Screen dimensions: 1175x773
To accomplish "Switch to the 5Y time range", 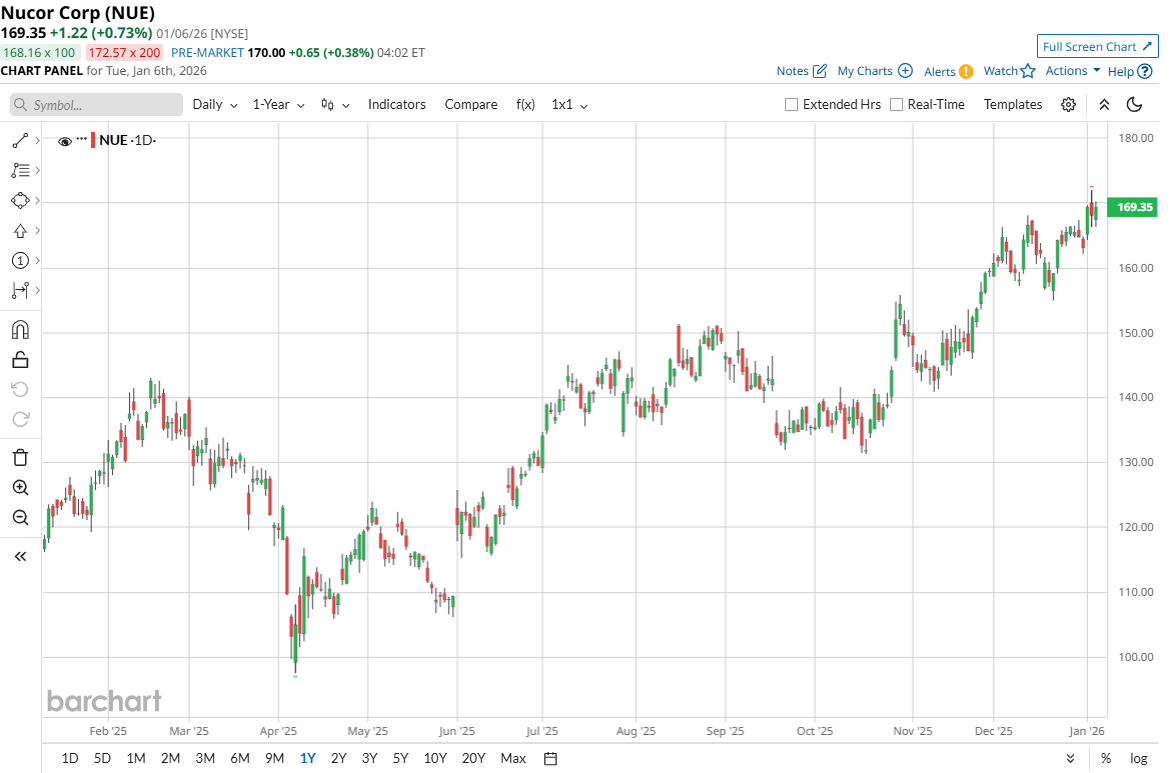I will click(400, 758).
